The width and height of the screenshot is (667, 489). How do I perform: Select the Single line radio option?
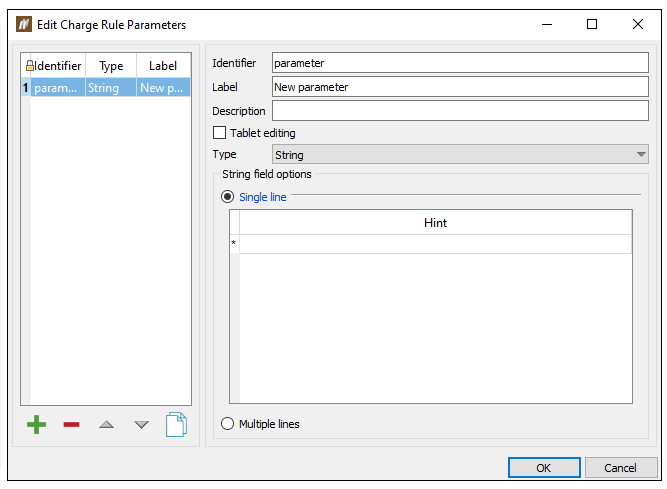tap(228, 197)
